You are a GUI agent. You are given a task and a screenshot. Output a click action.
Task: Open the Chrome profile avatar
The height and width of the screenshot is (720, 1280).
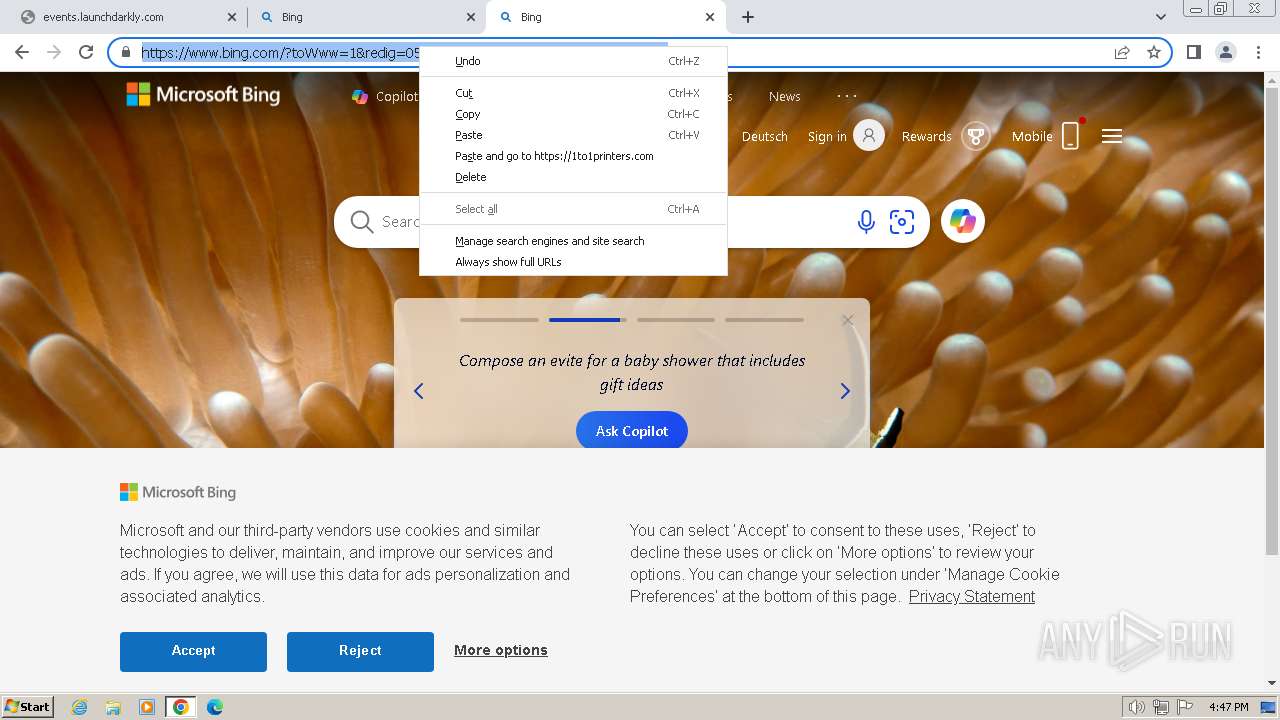(1225, 52)
